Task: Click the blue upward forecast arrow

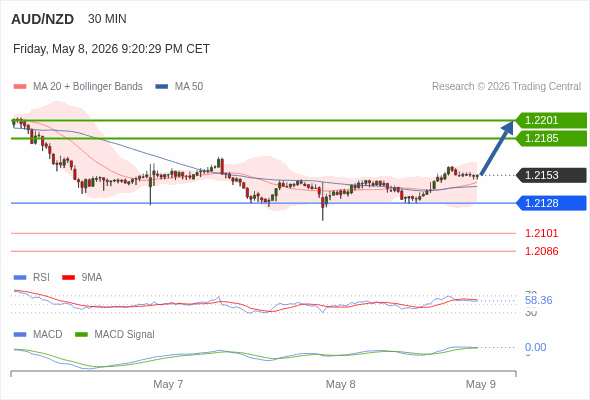Action: pyautogui.click(x=497, y=148)
